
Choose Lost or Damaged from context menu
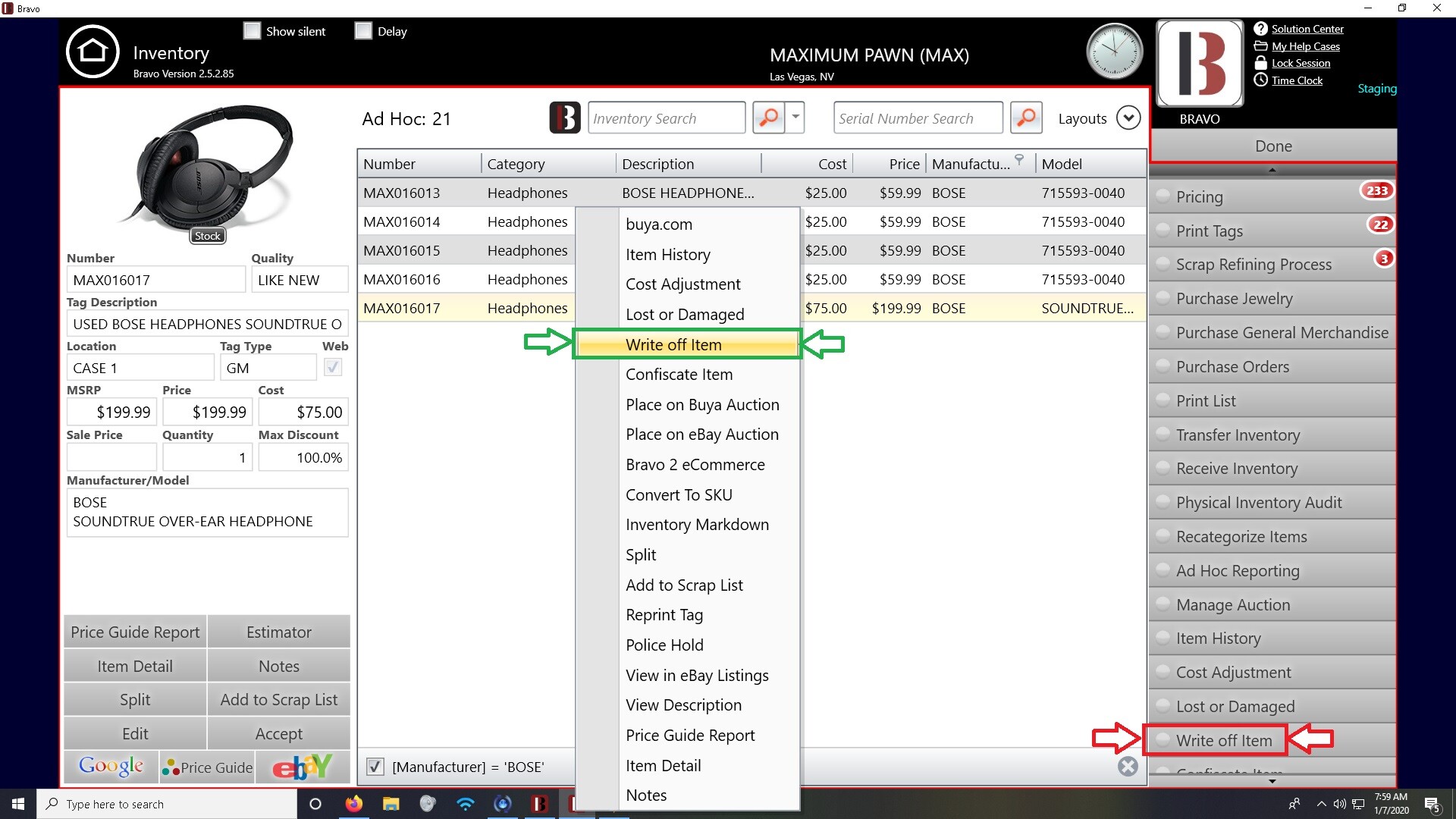687,314
